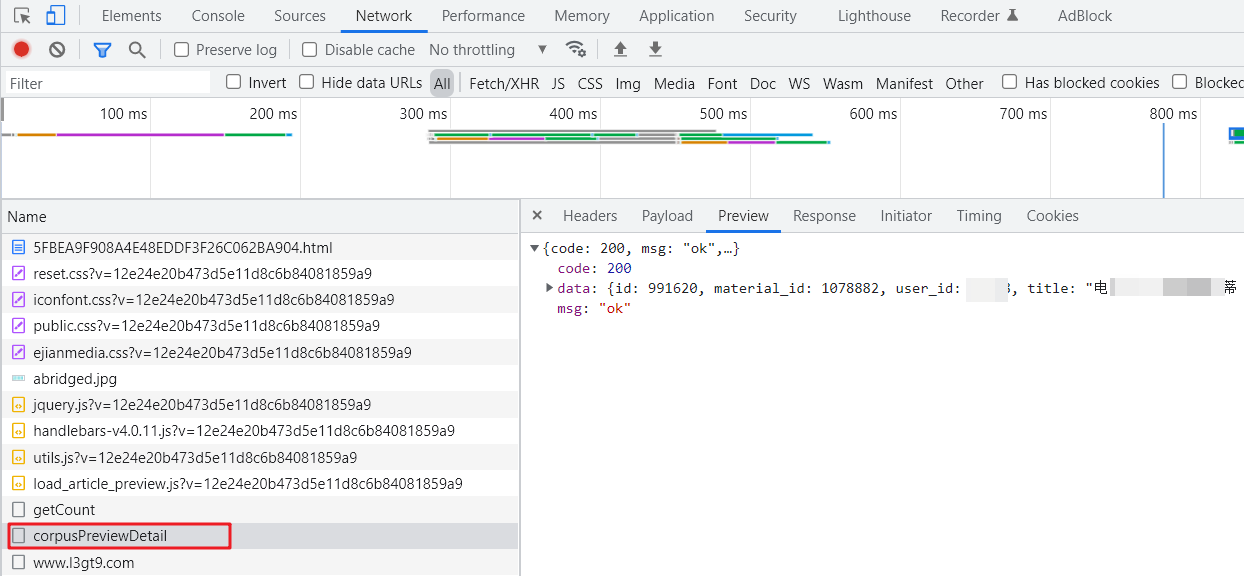Select the getCount request
This screenshot has width=1244, height=576.
tap(64, 510)
